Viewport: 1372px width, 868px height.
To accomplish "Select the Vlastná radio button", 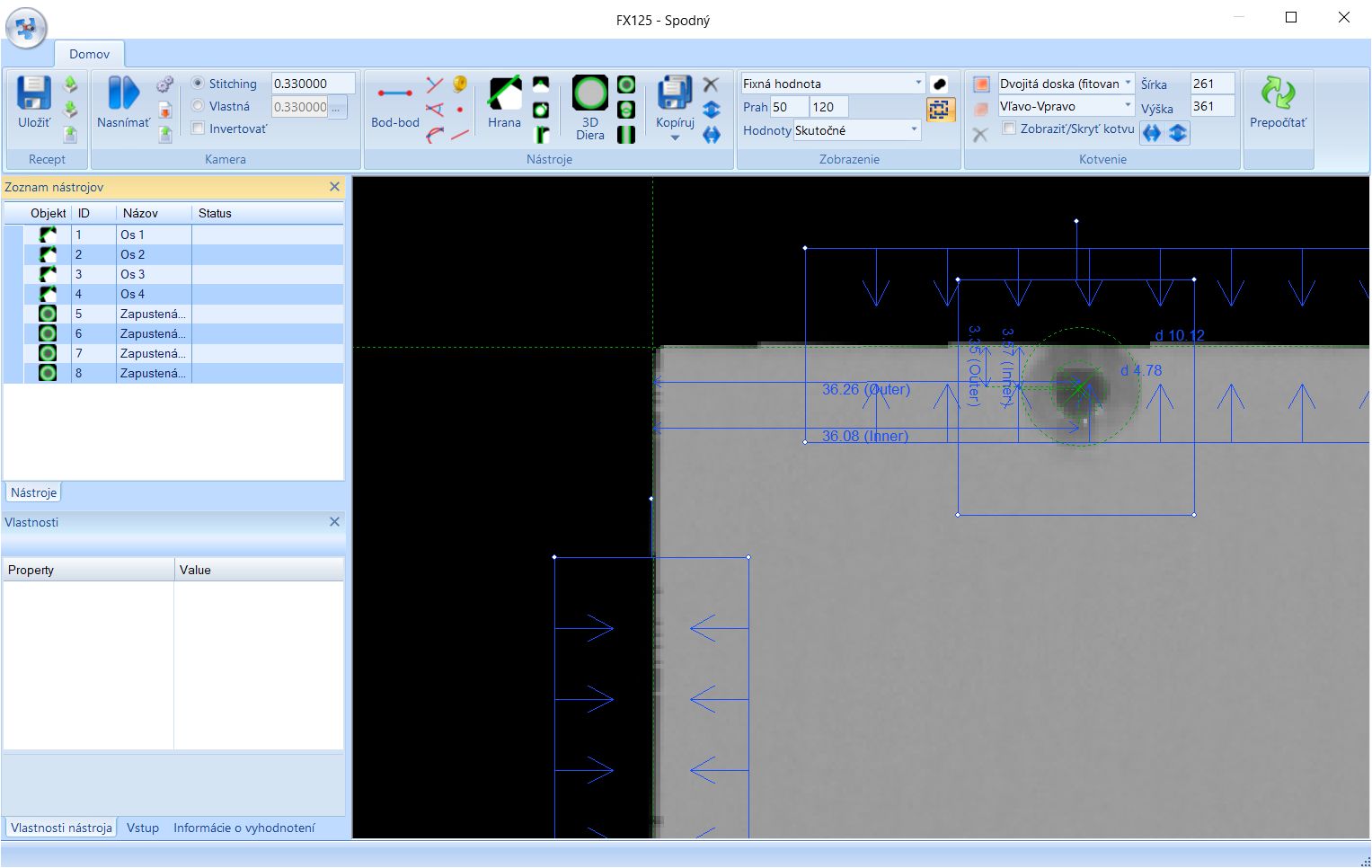I will [198, 106].
